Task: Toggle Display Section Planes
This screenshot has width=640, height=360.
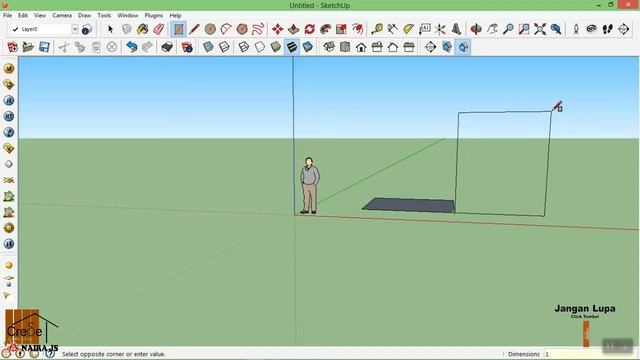Action: [447, 47]
